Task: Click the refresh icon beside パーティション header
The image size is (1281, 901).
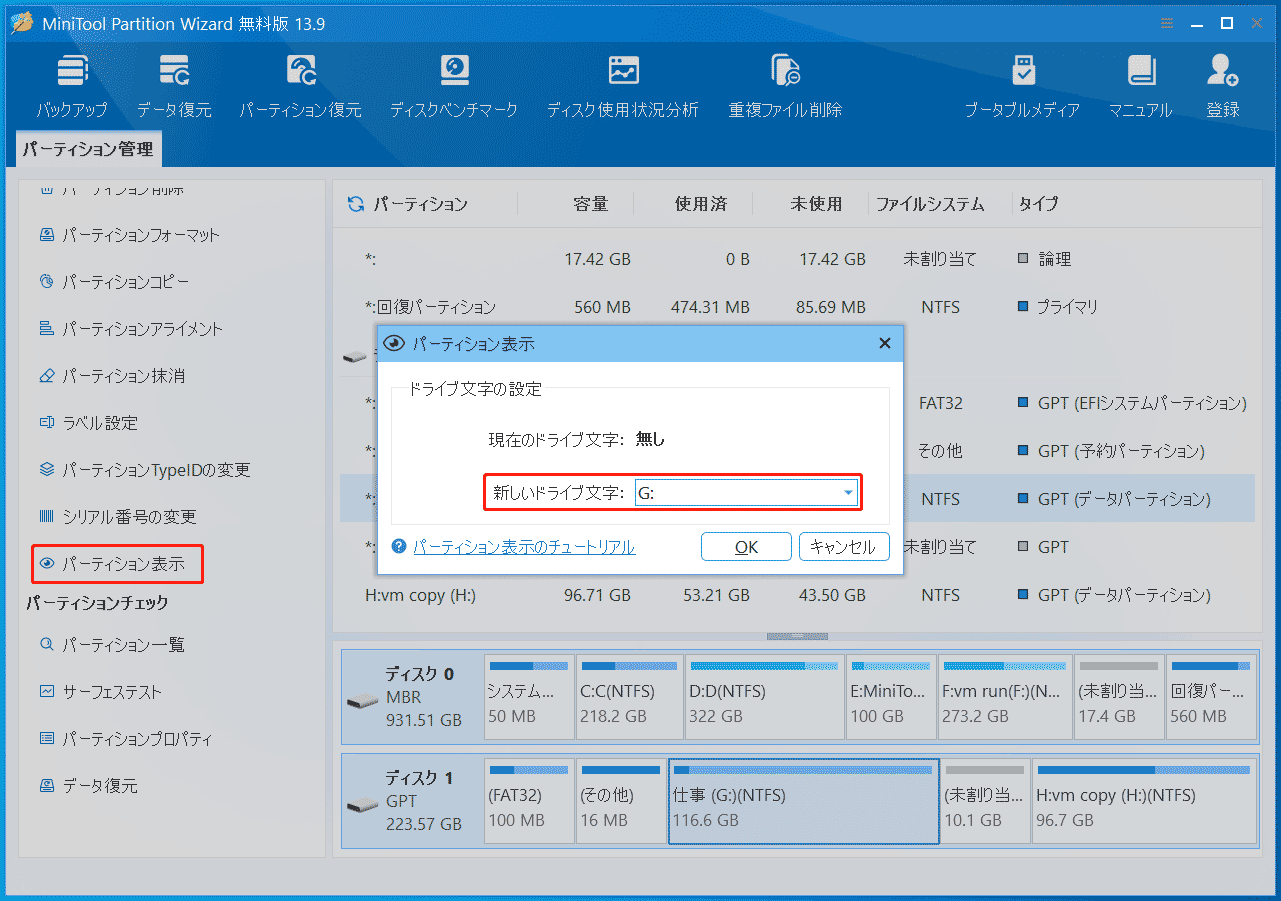Action: [355, 204]
